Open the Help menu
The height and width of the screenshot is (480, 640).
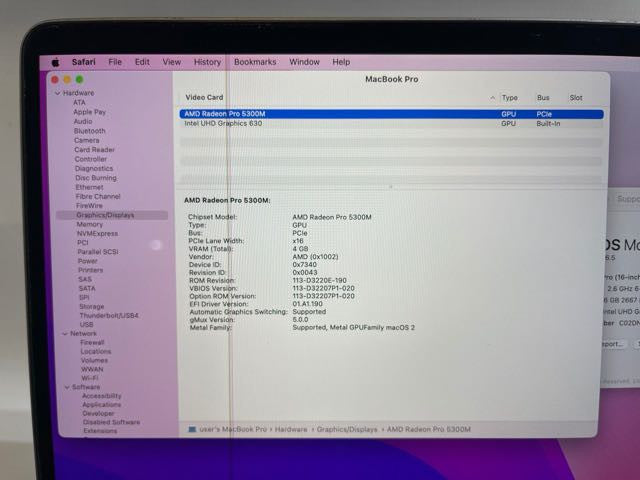(x=341, y=62)
